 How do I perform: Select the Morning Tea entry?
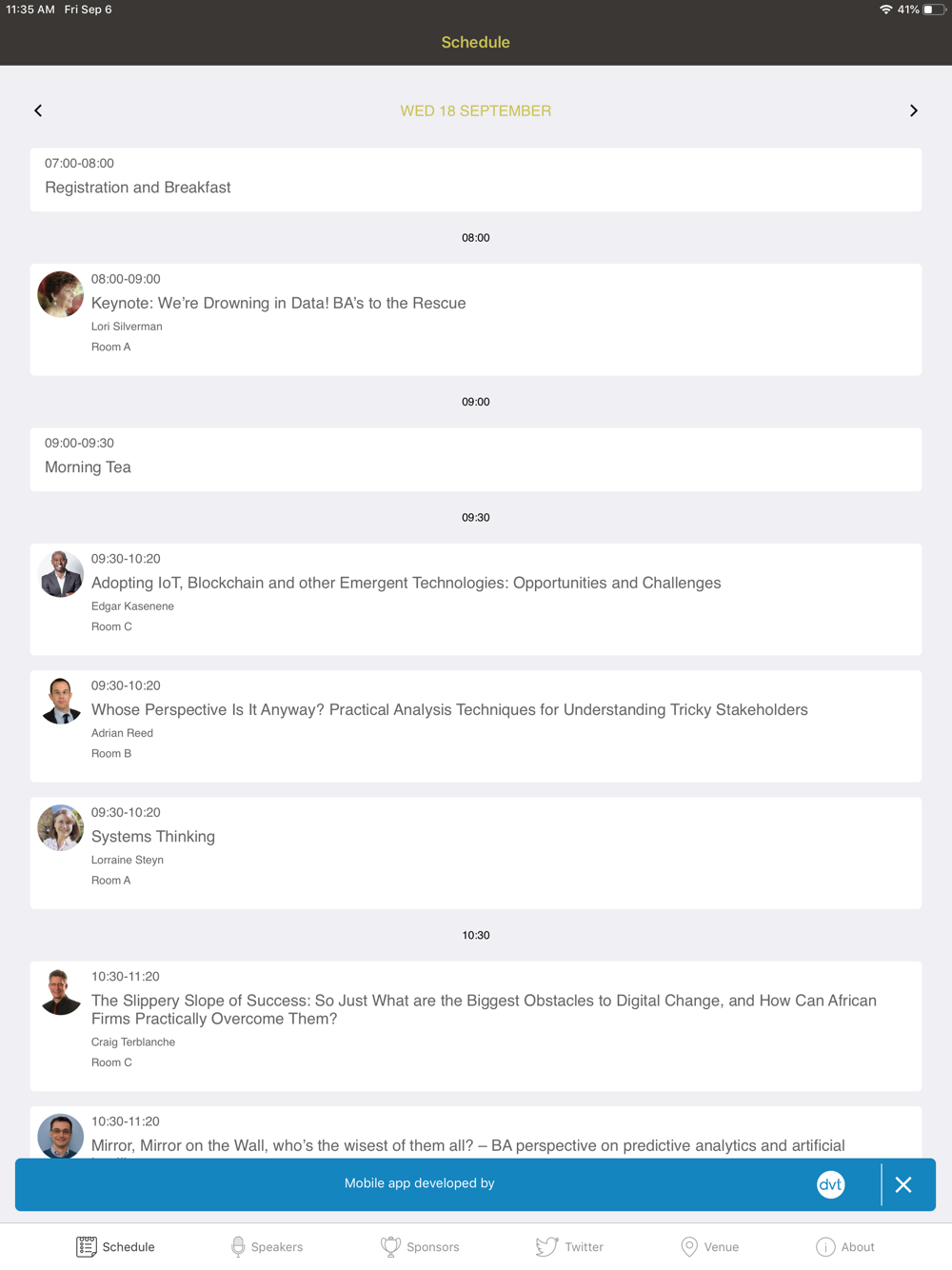[x=476, y=459]
